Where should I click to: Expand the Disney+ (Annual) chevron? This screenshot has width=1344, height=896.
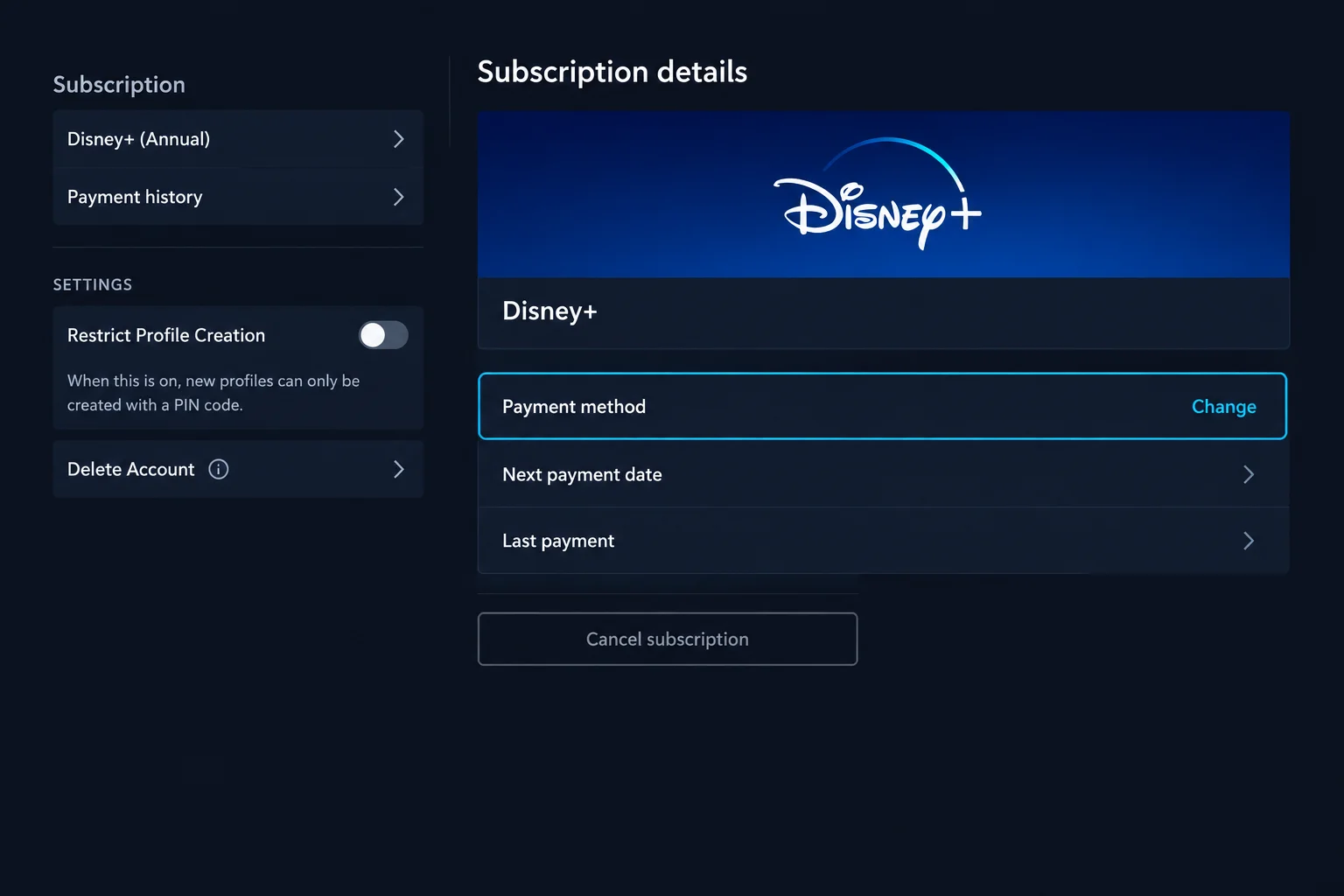pos(399,139)
